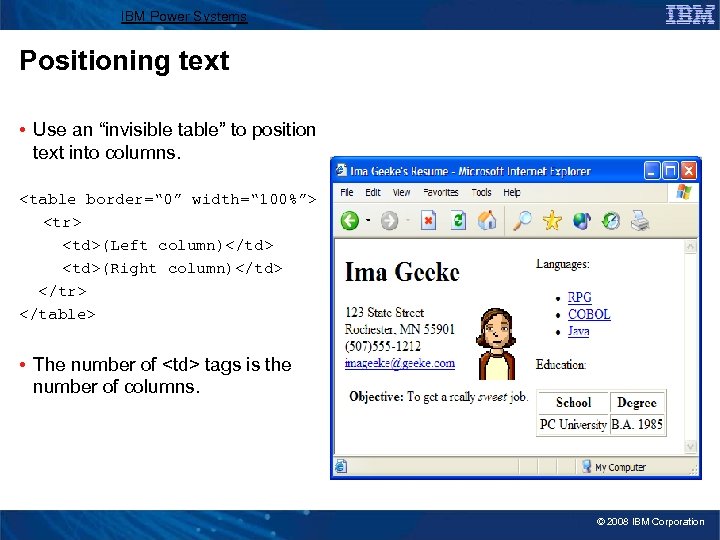The height and width of the screenshot is (540, 720).
Task: Open the Help menu
Action: click(512, 192)
